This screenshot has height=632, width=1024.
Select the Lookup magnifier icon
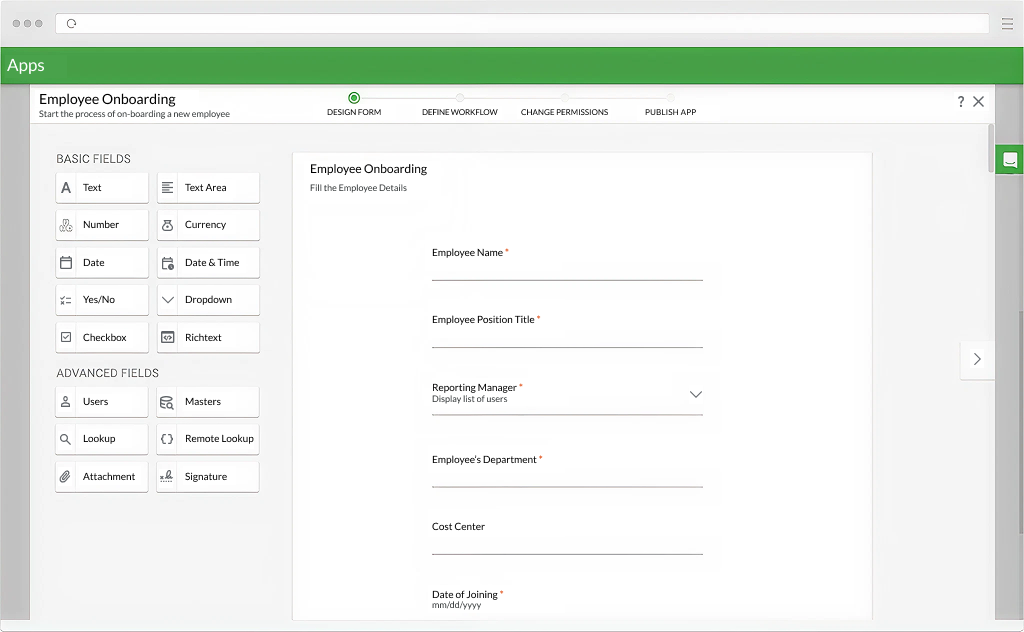click(65, 439)
